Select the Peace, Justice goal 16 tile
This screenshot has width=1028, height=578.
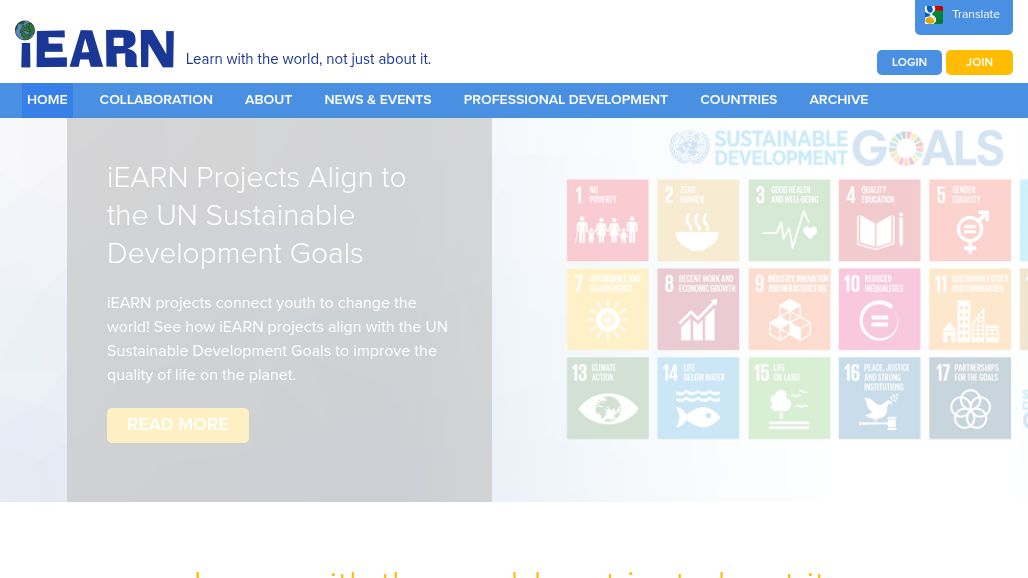pyautogui.click(x=879, y=398)
